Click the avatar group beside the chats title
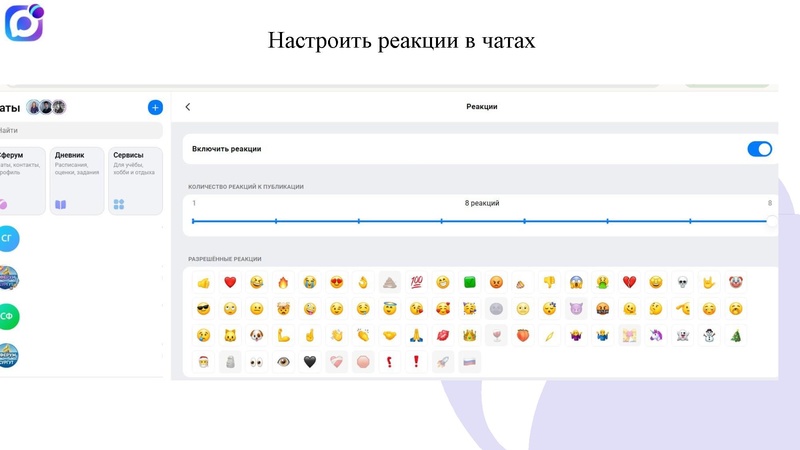800x450 pixels. 46,107
